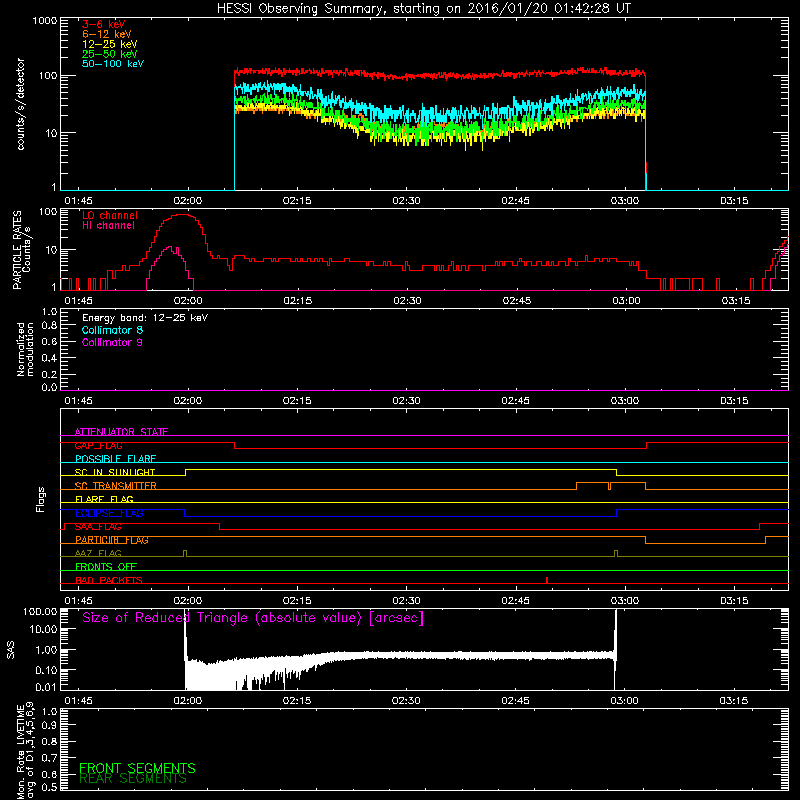Select the red 3-6 keV legend label
Image resolution: width=800 pixels, height=800 pixels.
tap(104, 24)
